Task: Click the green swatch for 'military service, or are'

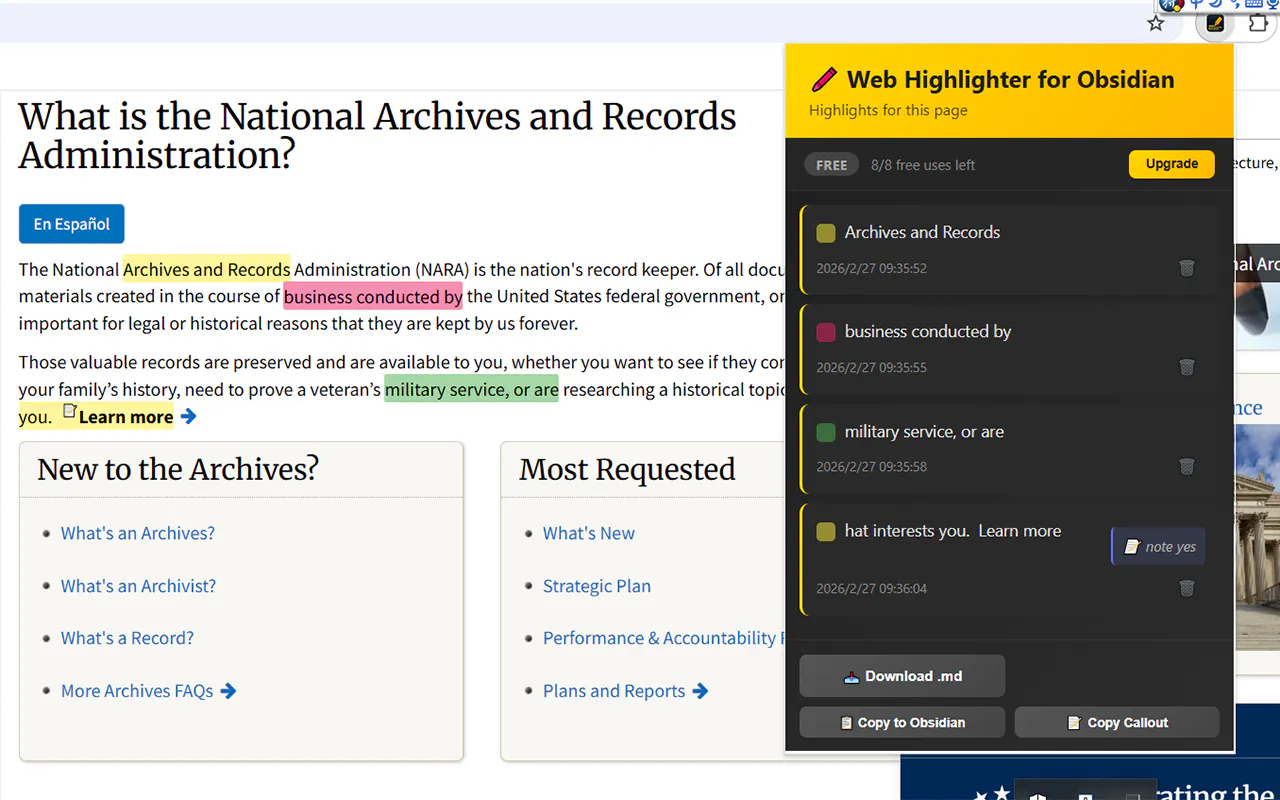Action: (826, 432)
